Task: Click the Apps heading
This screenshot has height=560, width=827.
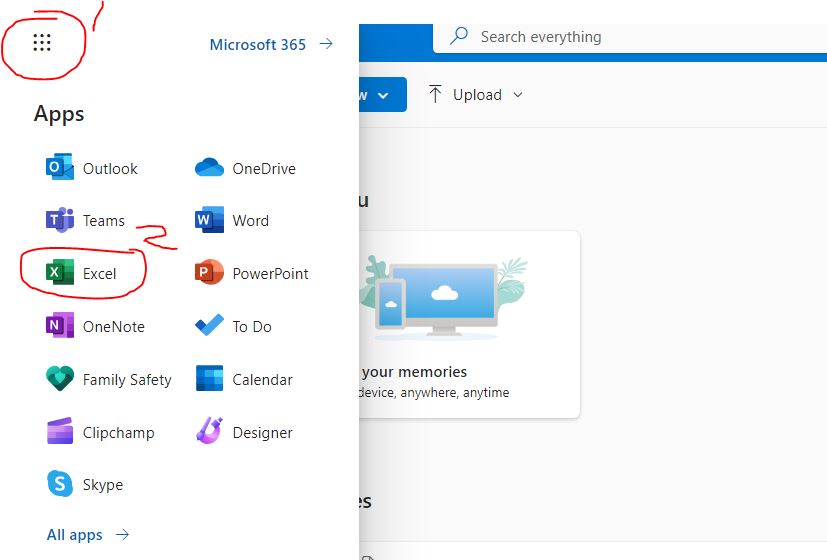Action: [x=59, y=114]
